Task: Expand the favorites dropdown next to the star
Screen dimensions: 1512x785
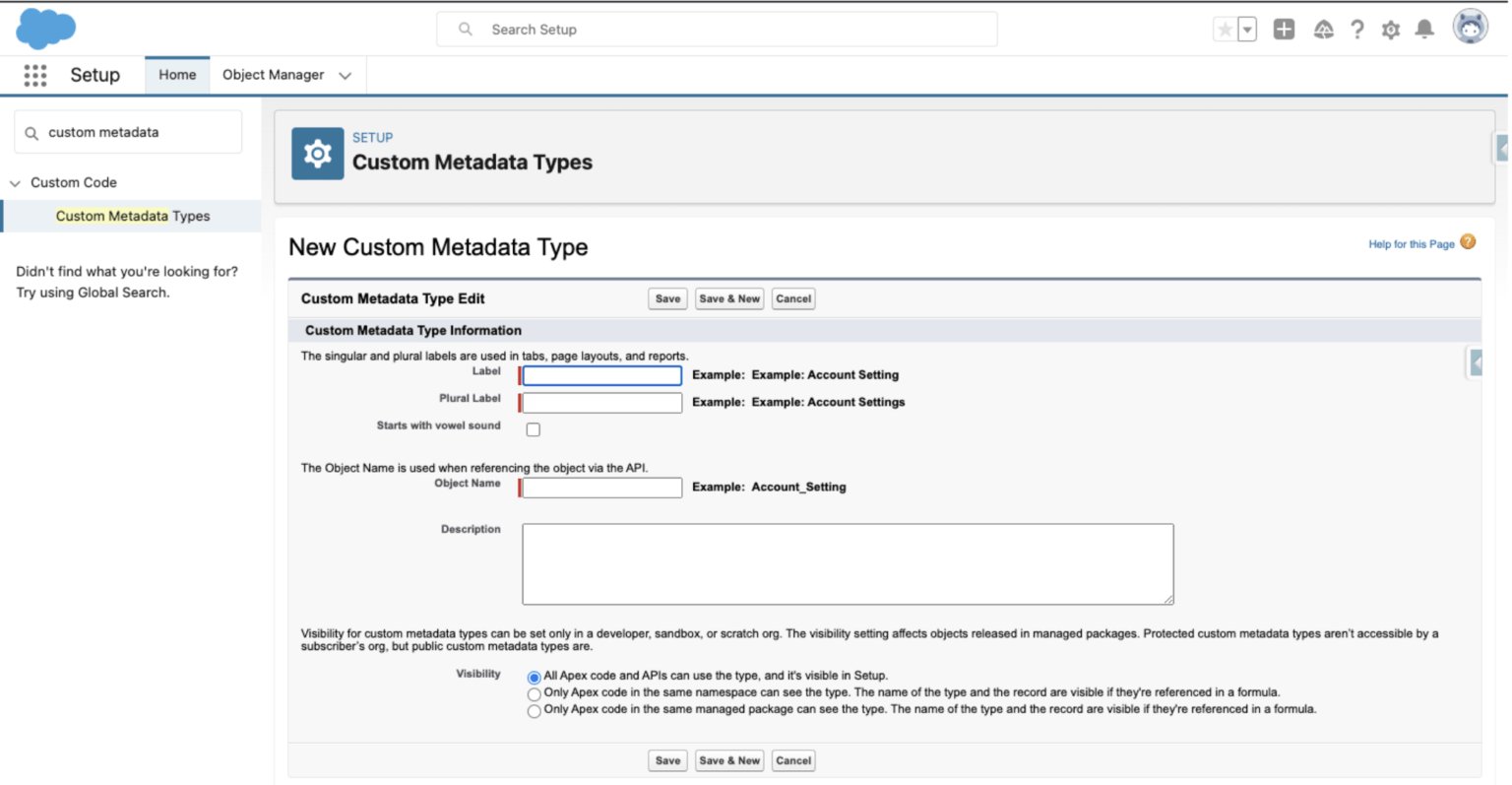Action: [x=1247, y=30]
